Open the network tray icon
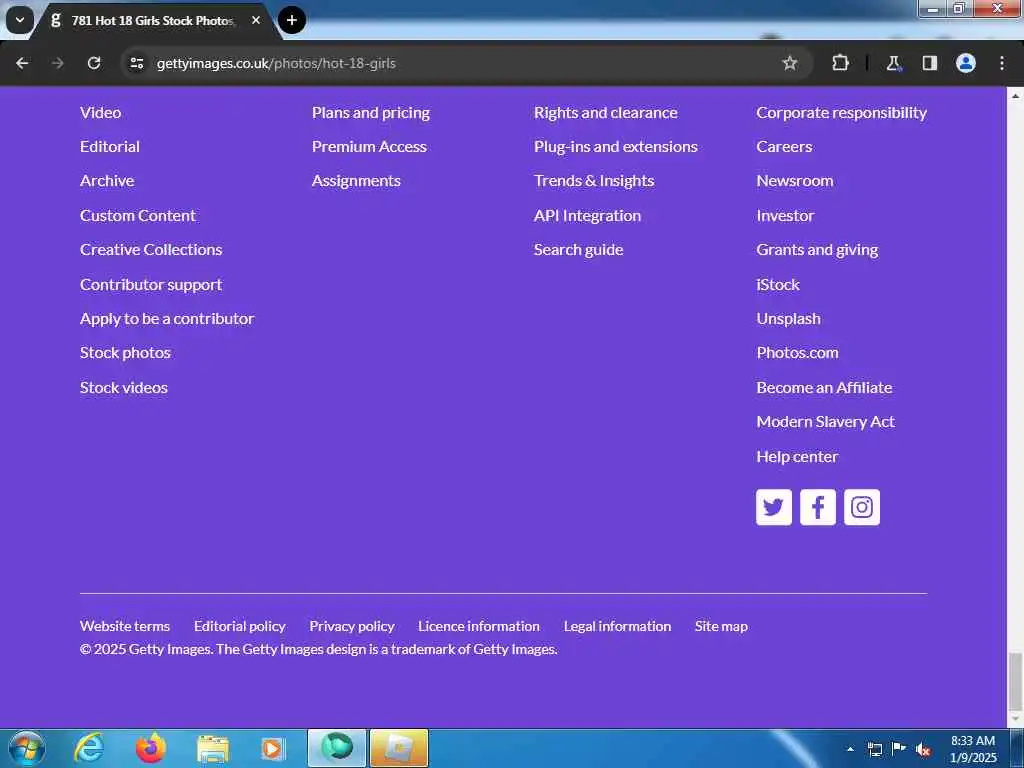1024x768 pixels. click(874, 749)
